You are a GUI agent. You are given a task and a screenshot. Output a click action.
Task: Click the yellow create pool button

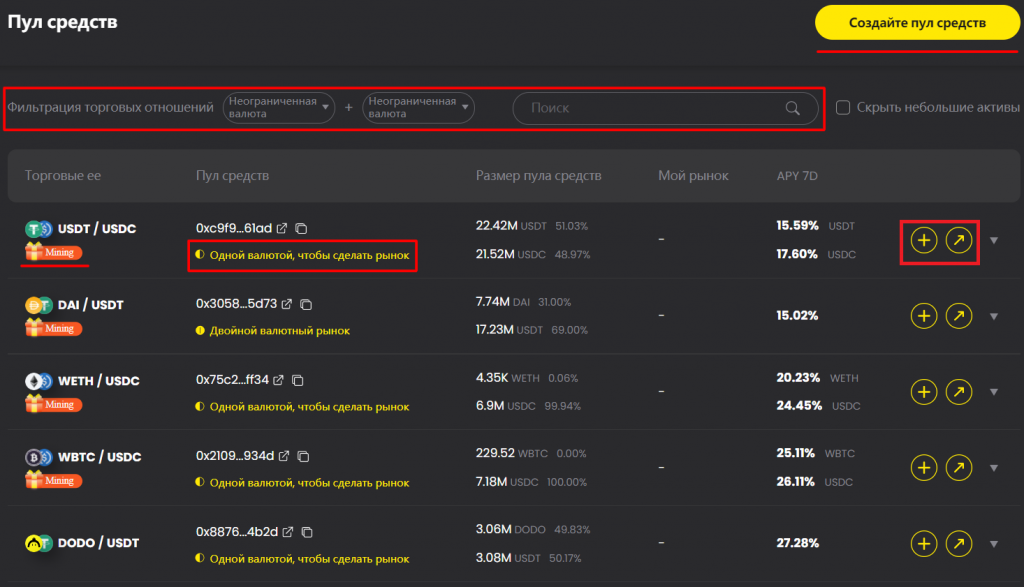coord(917,22)
